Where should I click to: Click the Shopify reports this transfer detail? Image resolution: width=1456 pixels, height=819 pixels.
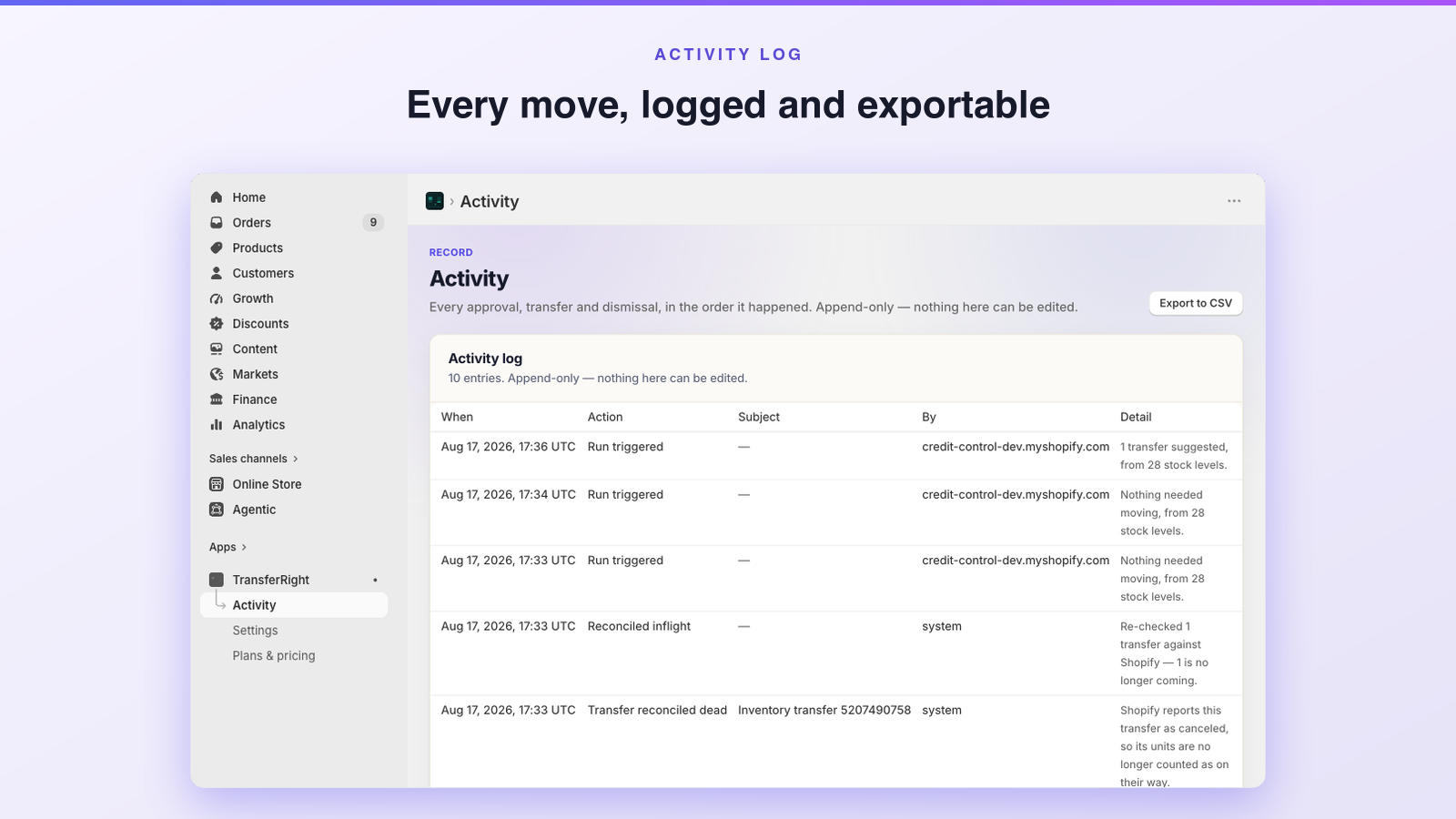[x=1175, y=746]
